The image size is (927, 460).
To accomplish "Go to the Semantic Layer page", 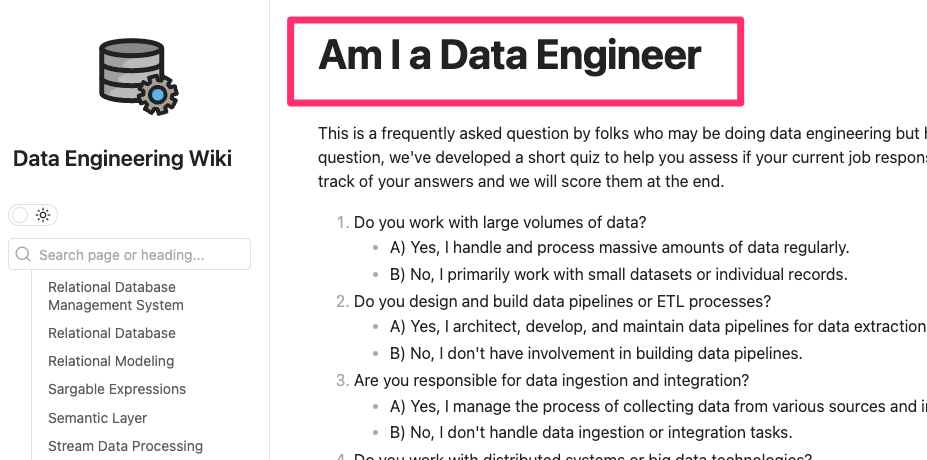I will [98, 418].
